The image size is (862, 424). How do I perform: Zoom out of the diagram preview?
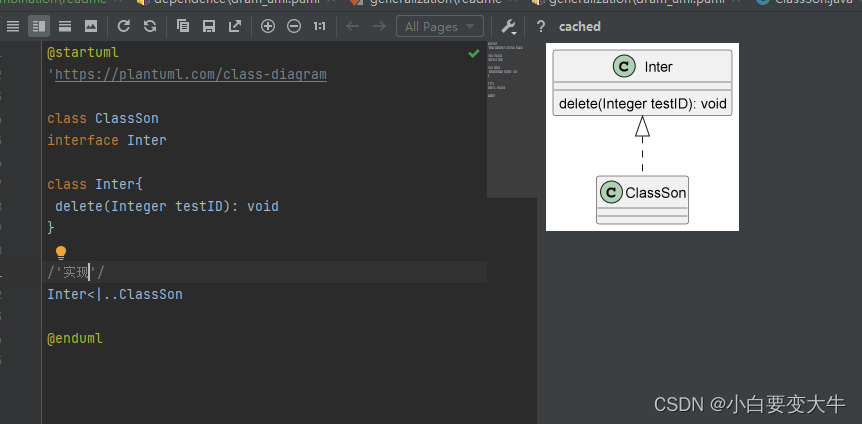point(294,26)
